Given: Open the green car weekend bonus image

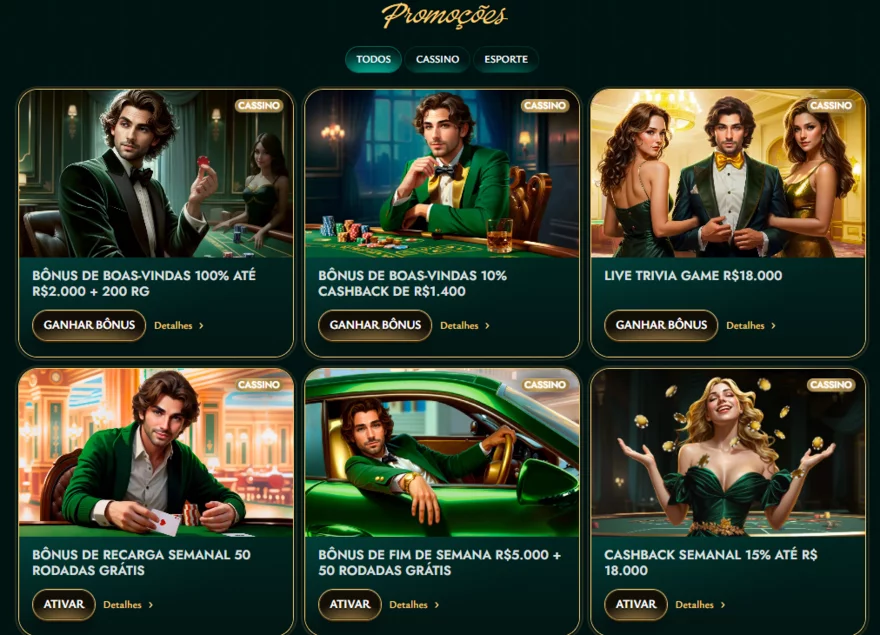Looking at the screenshot, I should 442,453.
